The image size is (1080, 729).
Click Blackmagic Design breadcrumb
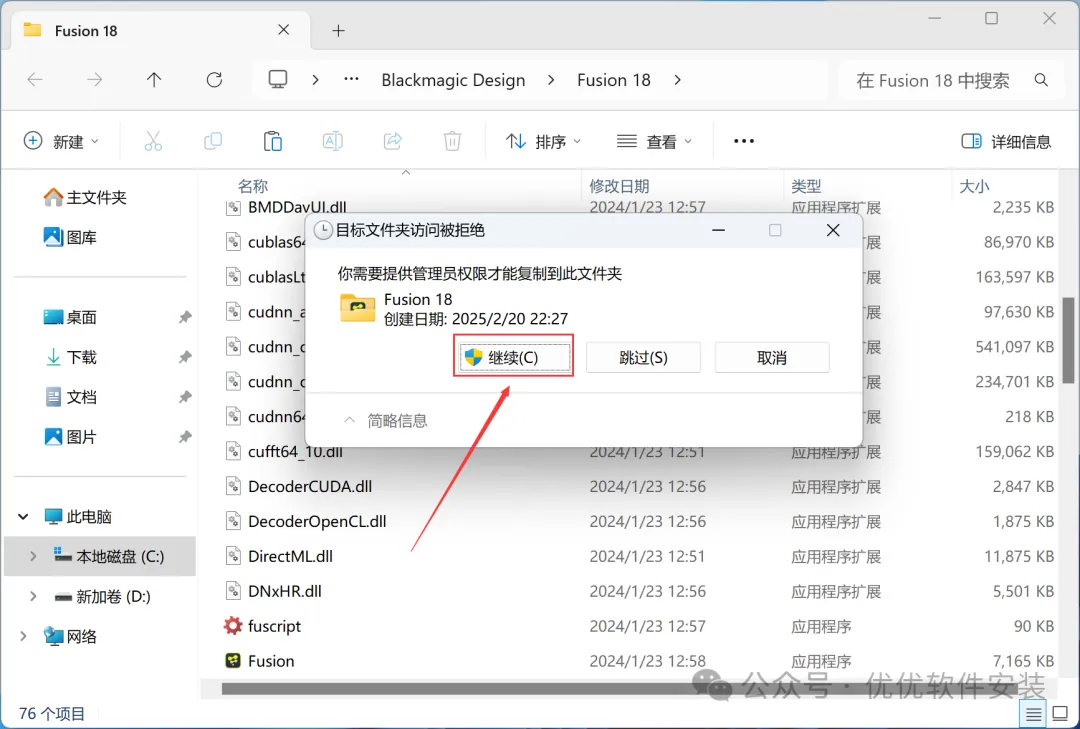pyautogui.click(x=453, y=80)
